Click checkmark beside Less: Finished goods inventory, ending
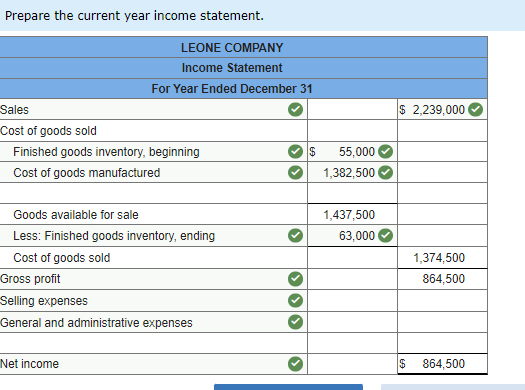 (x=295, y=235)
